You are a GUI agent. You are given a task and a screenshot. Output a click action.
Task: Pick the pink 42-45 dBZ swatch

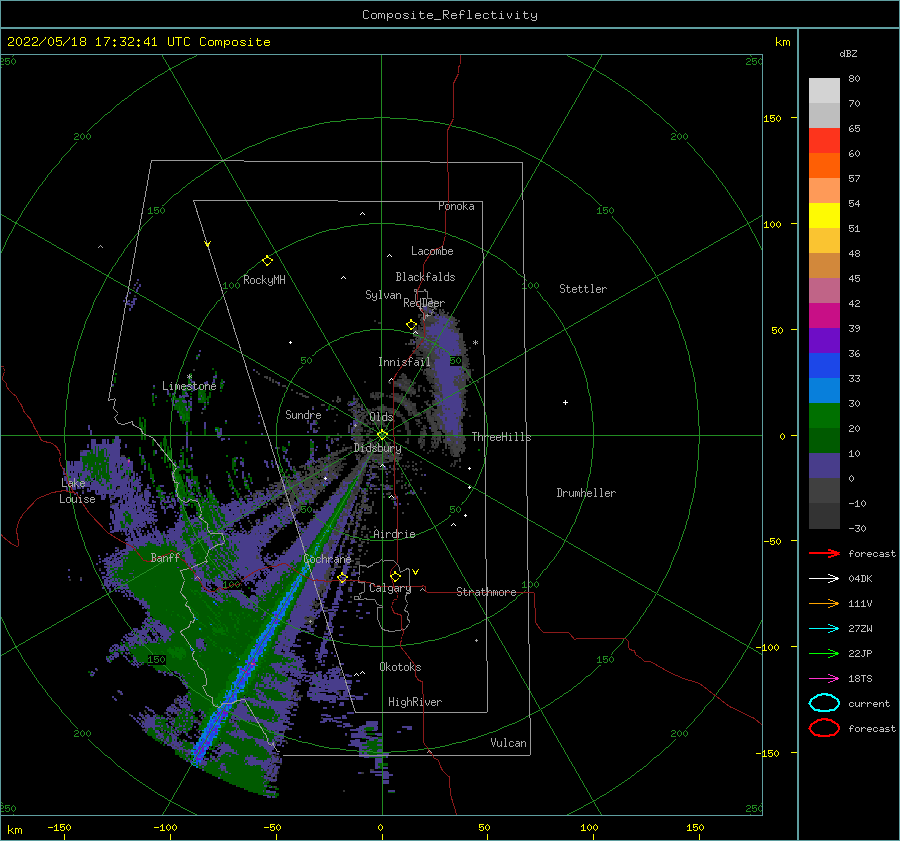[x=824, y=291]
